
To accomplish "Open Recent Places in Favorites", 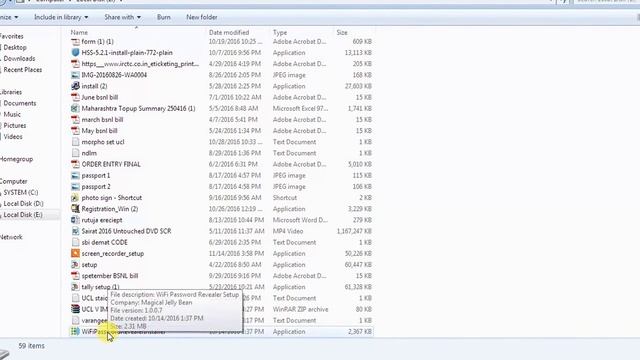I will click(22, 70).
